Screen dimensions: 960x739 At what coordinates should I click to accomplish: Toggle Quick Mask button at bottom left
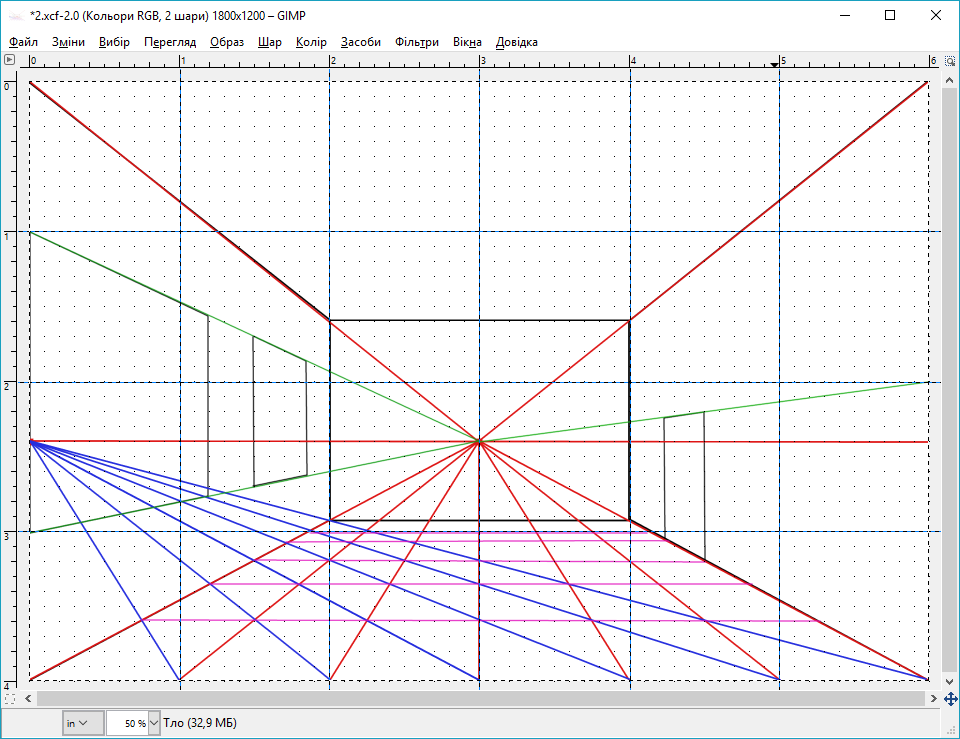(x=9, y=699)
